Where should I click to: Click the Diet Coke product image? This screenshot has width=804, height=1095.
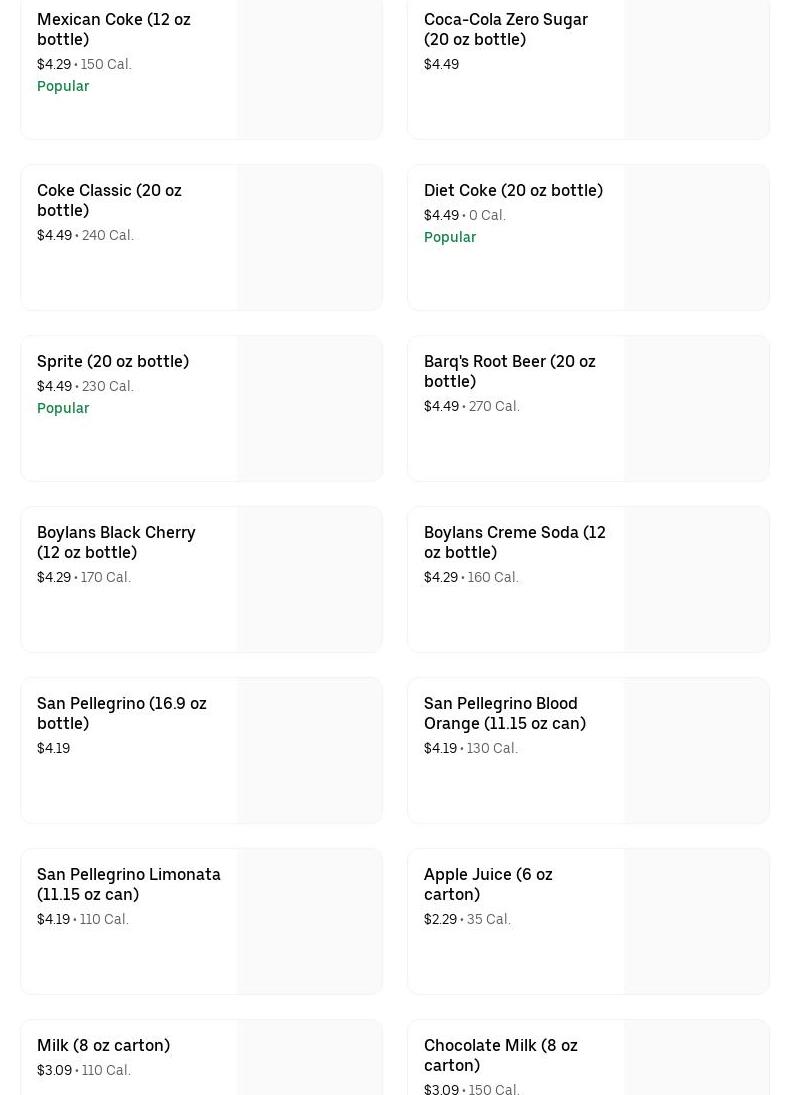[697, 238]
